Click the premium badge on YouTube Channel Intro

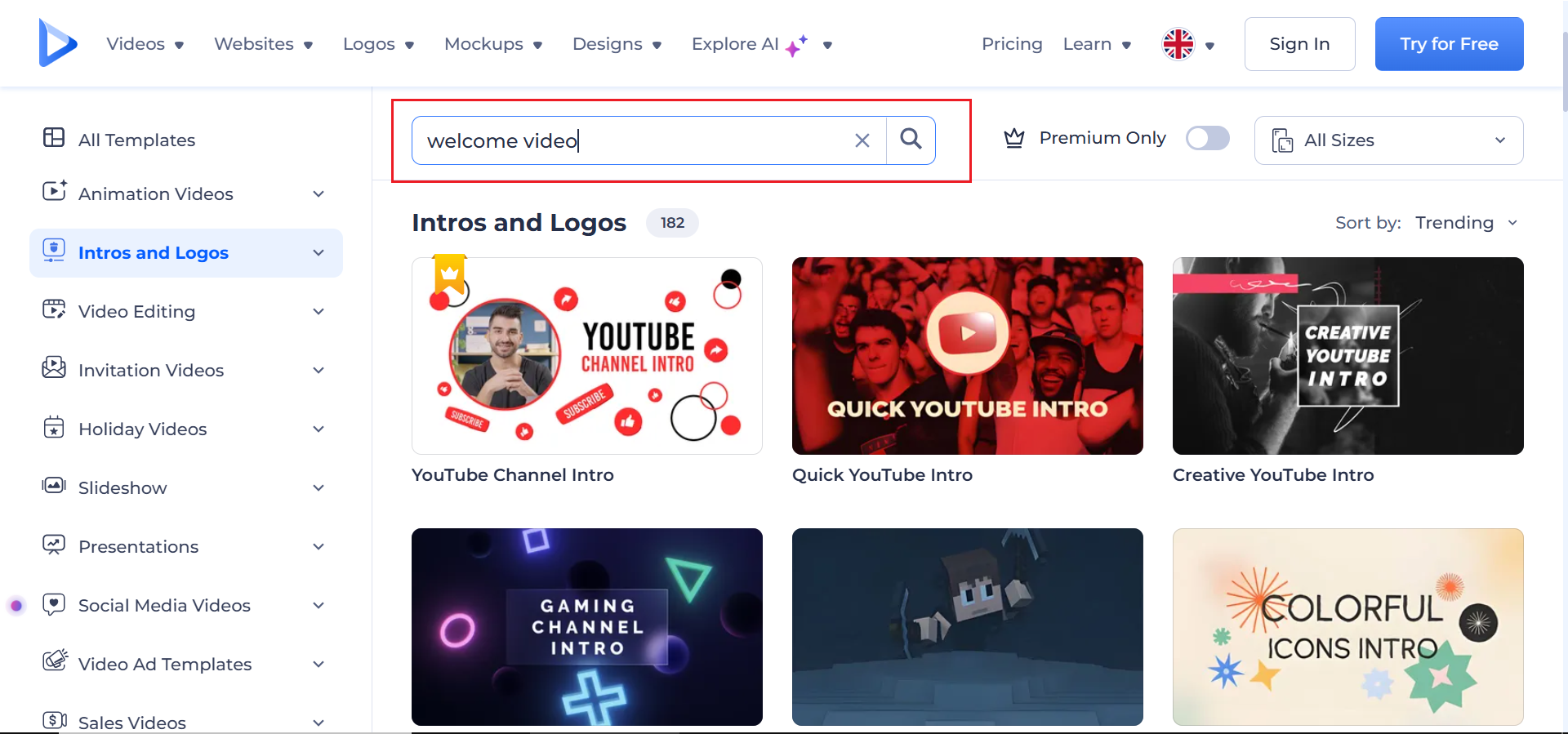tap(450, 274)
